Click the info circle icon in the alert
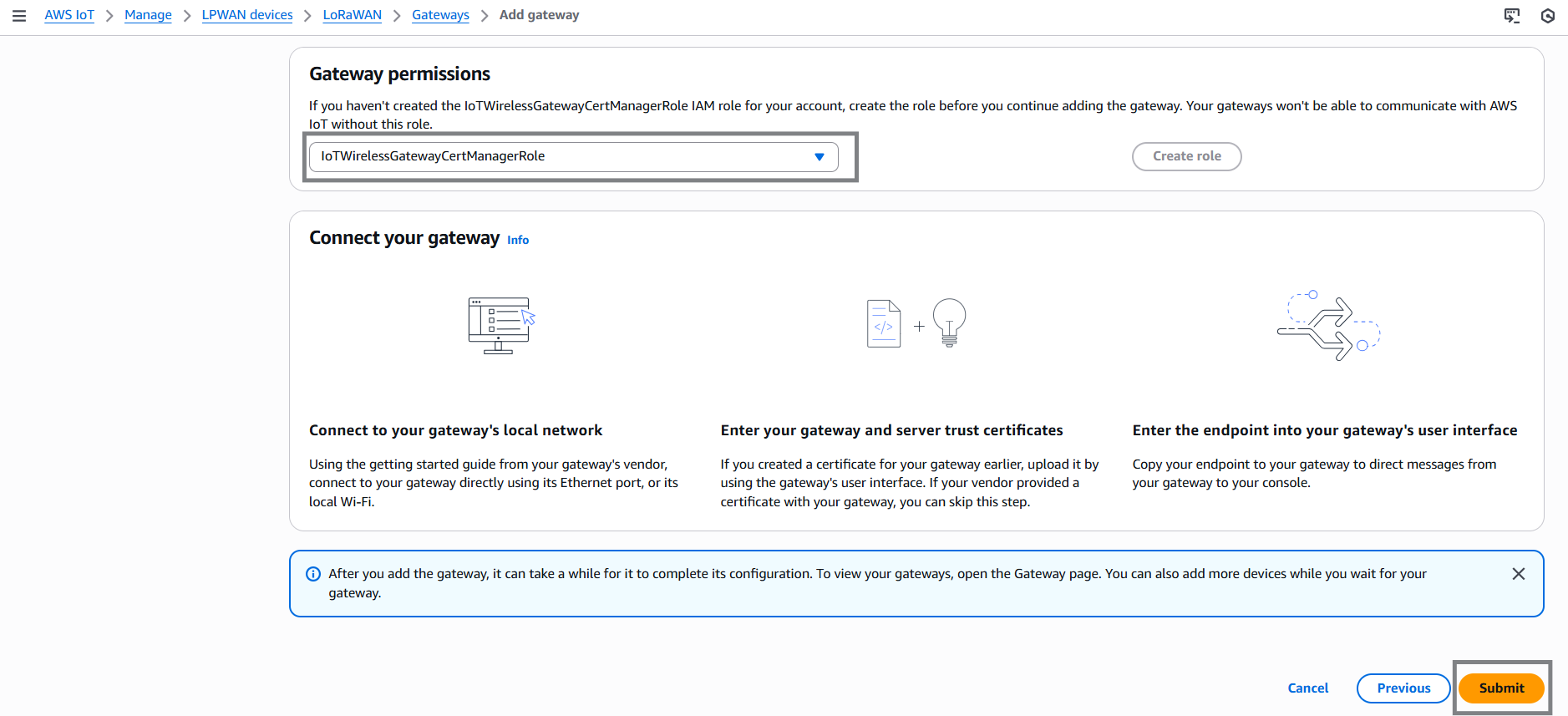This screenshot has width=1568, height=716. 313,574
